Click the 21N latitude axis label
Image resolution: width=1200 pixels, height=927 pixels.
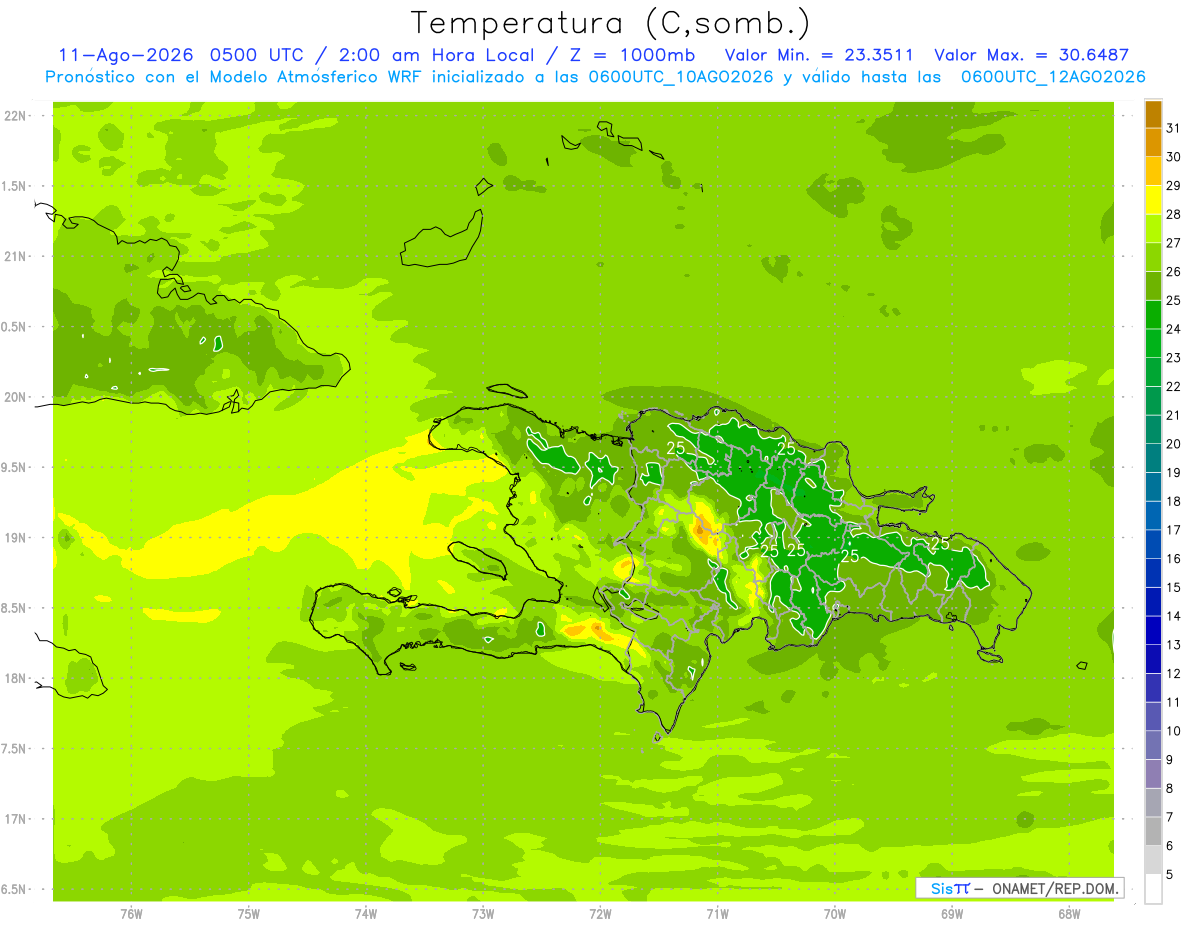(x=16, y=257)
